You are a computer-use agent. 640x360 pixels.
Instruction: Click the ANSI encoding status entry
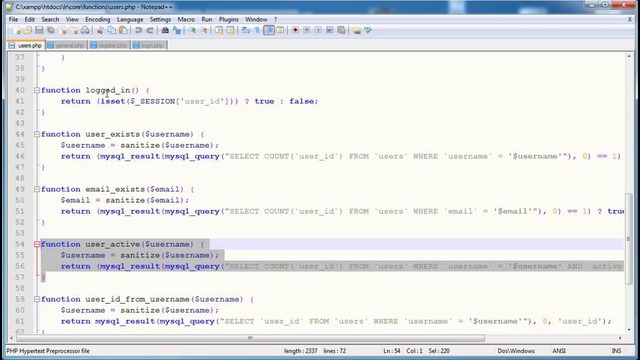click(559, 351)
